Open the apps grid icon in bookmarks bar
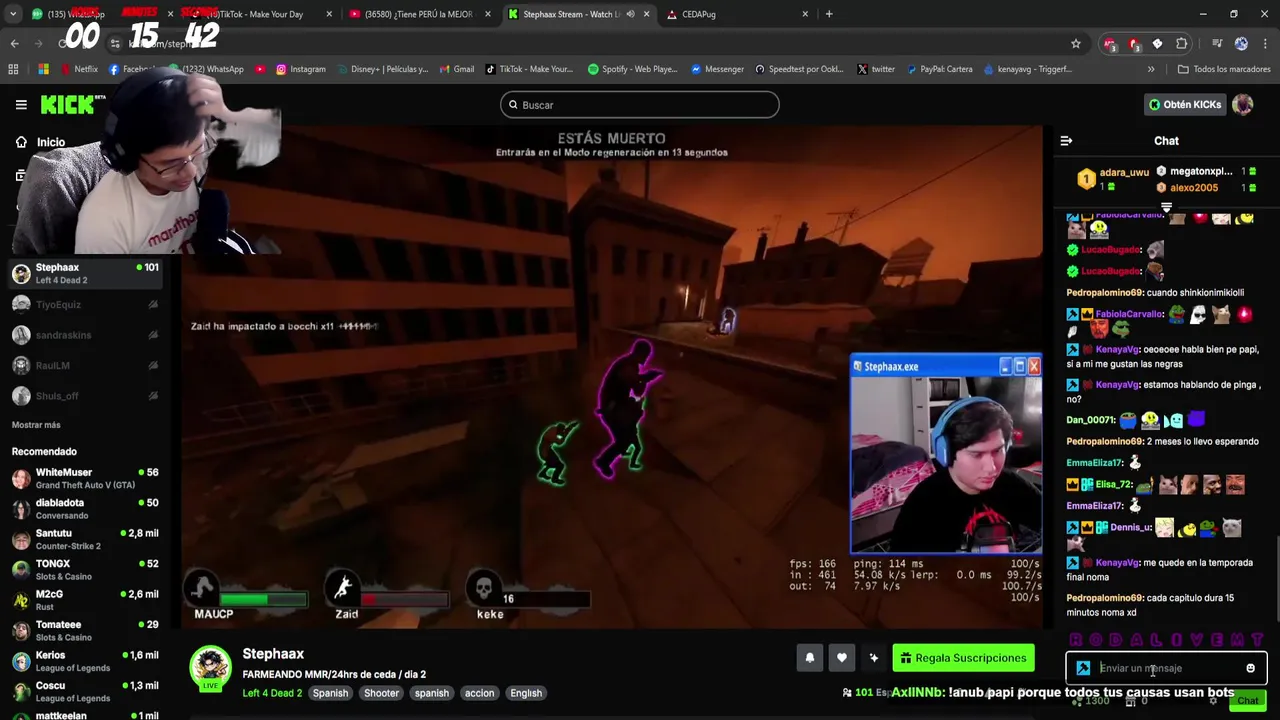 click(13, 69)
